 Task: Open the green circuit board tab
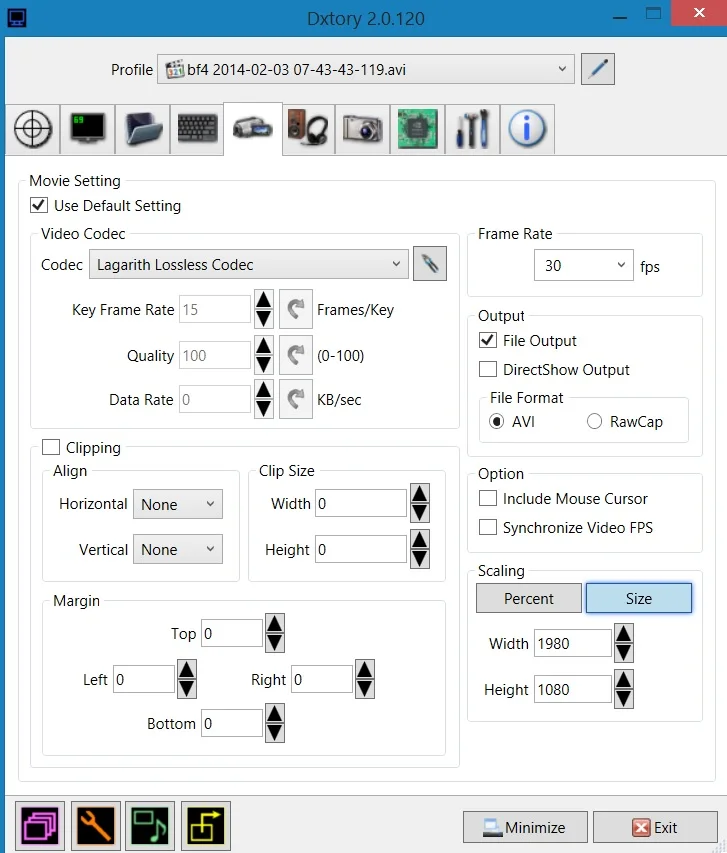pos(417,129)
